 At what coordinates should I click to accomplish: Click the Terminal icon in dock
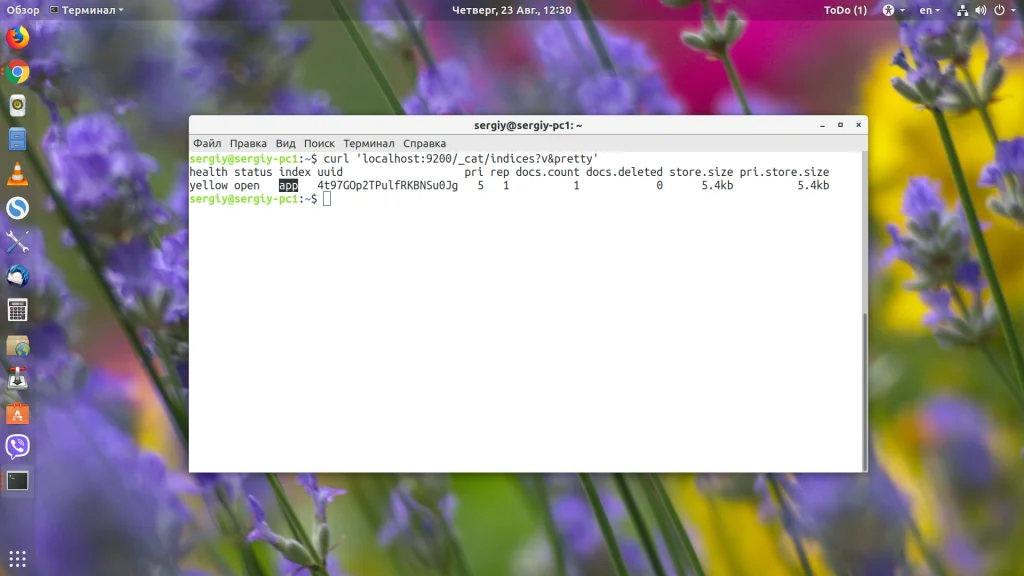pyautogui.click(x=18, y=481)
